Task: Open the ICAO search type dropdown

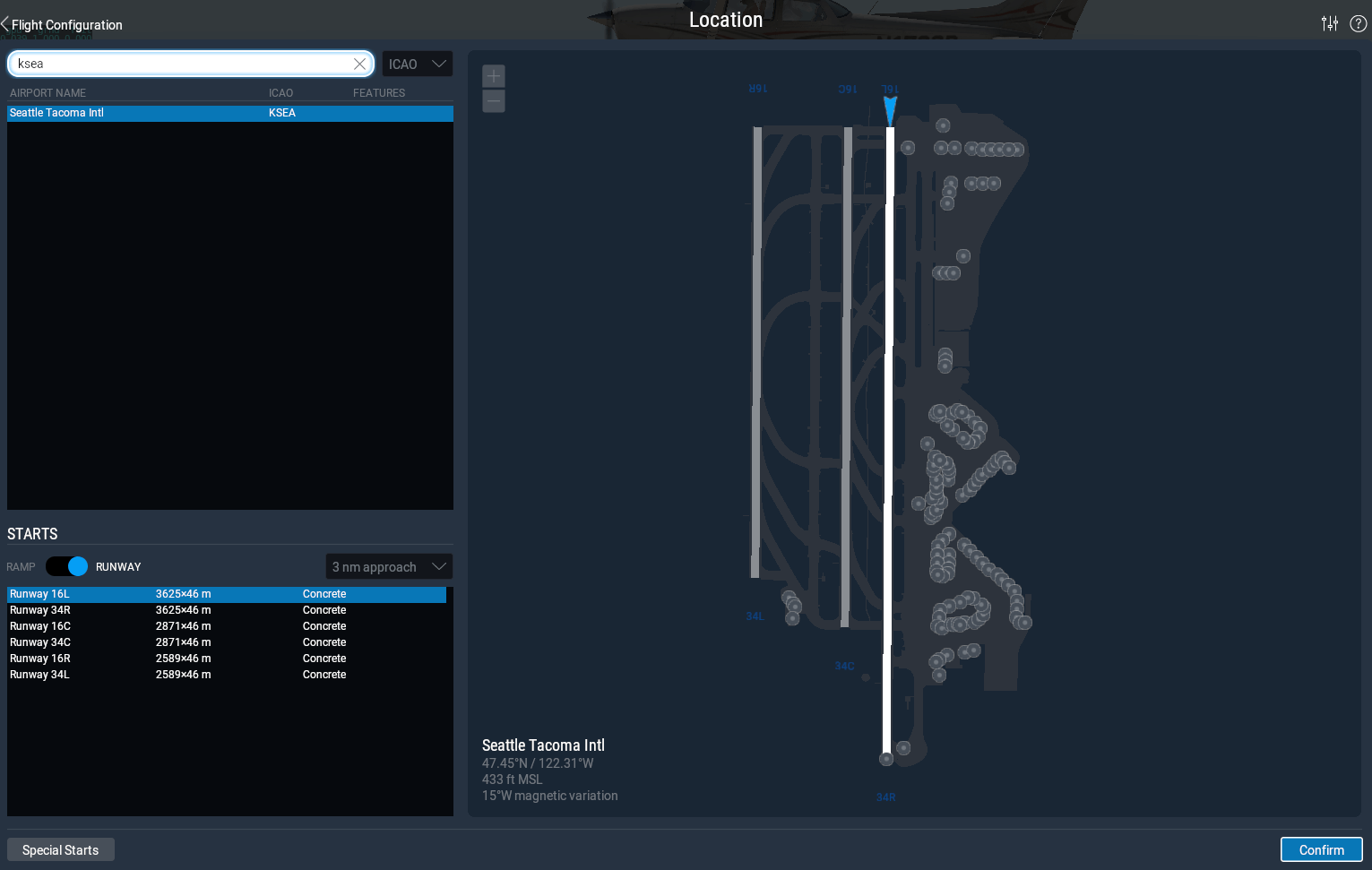Action: point(417,64)
